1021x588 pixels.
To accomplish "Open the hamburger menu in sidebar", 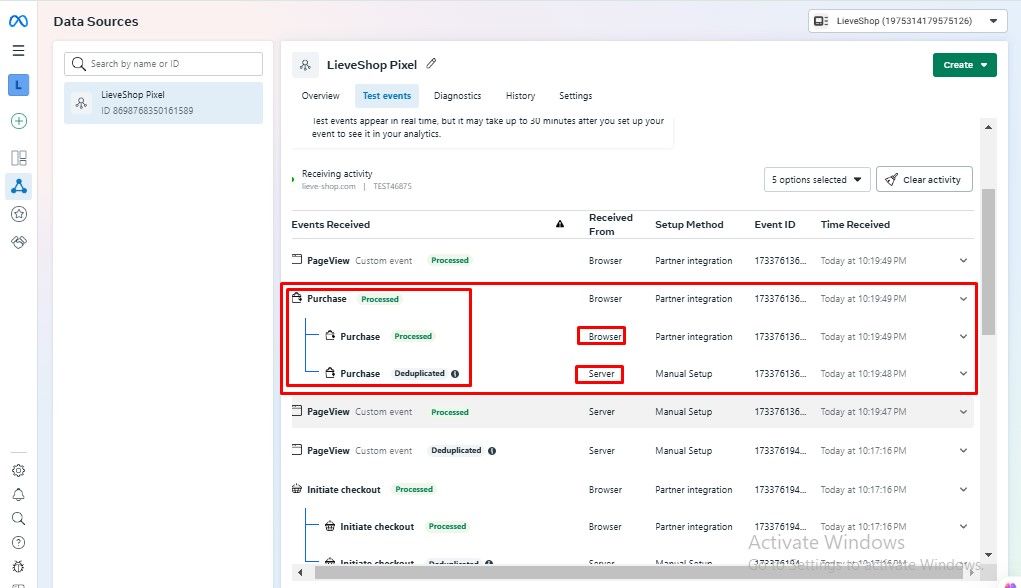I will (18, 51).
